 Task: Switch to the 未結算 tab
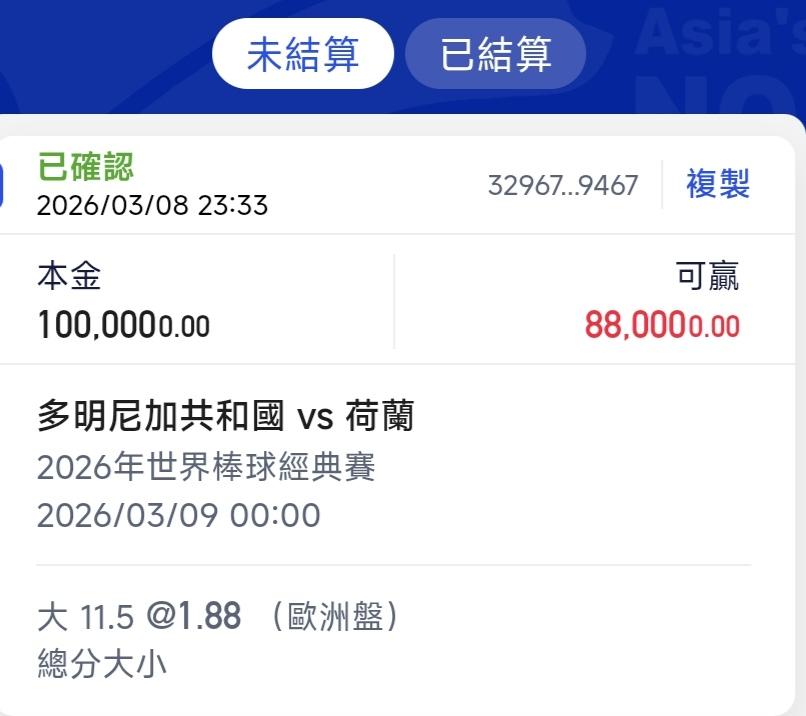pyautogui.click(x=302, y=54)
